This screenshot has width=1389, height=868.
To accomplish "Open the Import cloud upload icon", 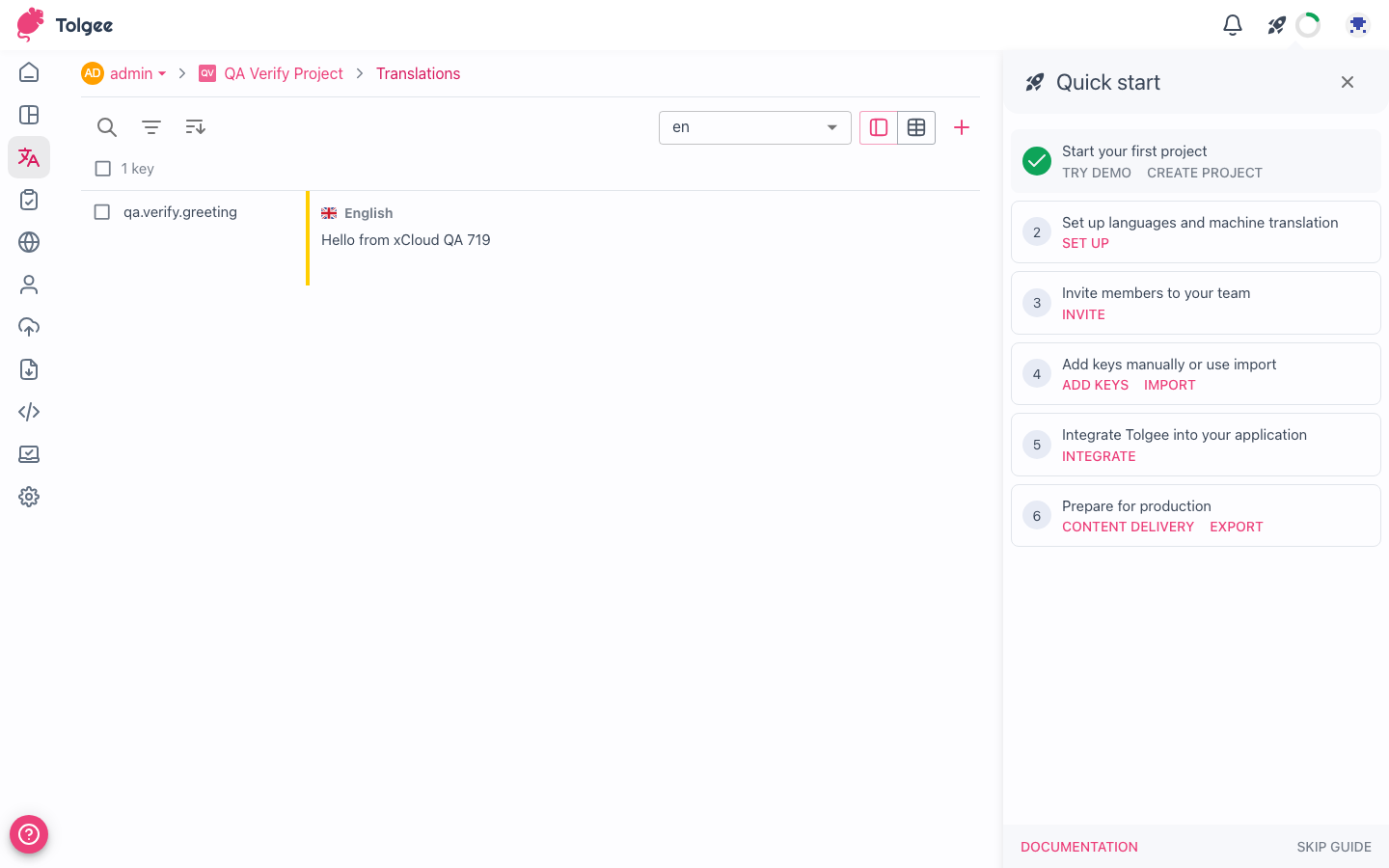I will click(29, 327).
